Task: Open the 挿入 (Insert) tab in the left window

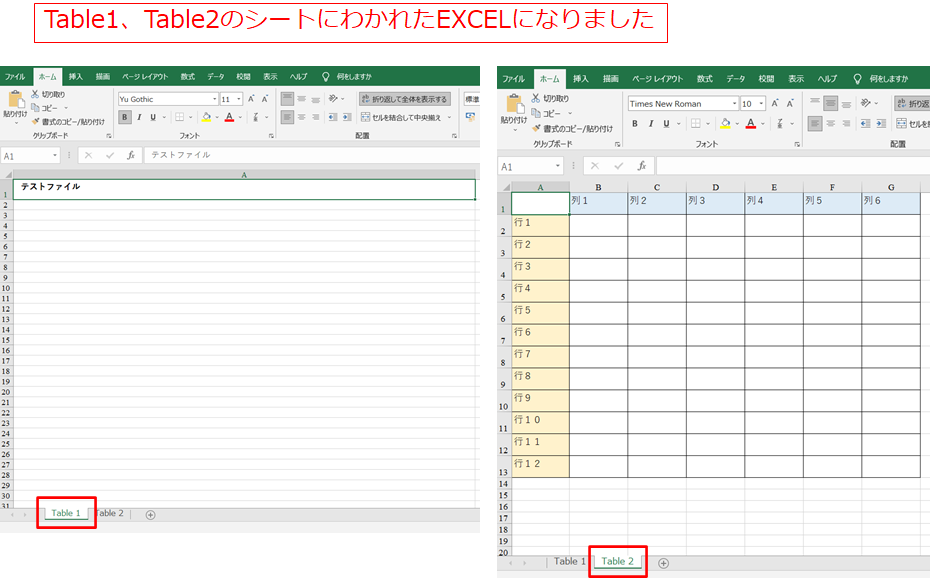Action: 76,76
